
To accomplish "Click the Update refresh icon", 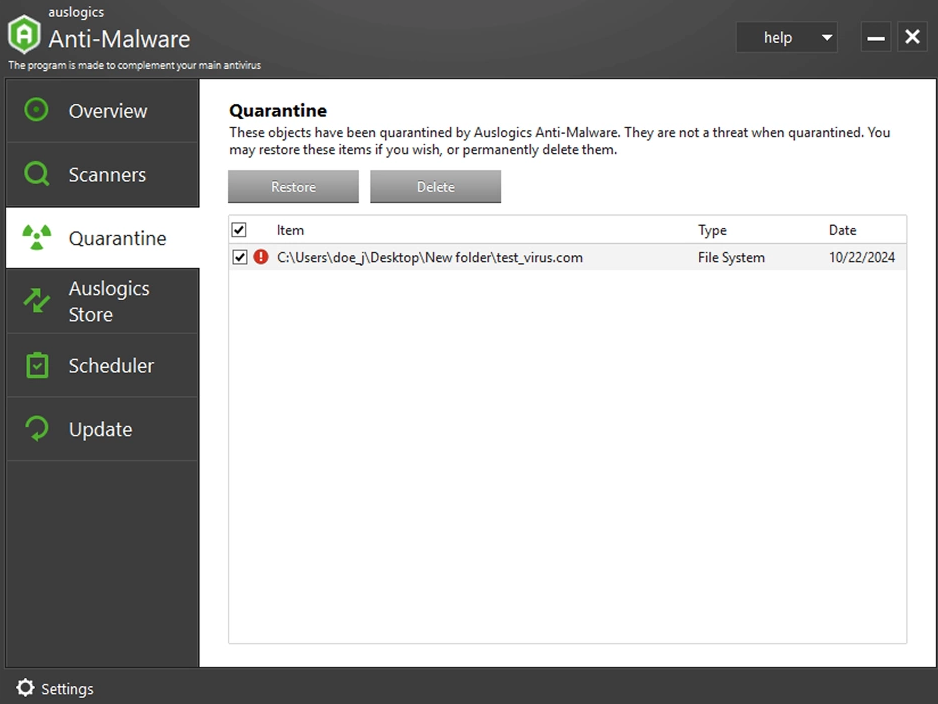I will pyautogui.click(x=37, y=429).
